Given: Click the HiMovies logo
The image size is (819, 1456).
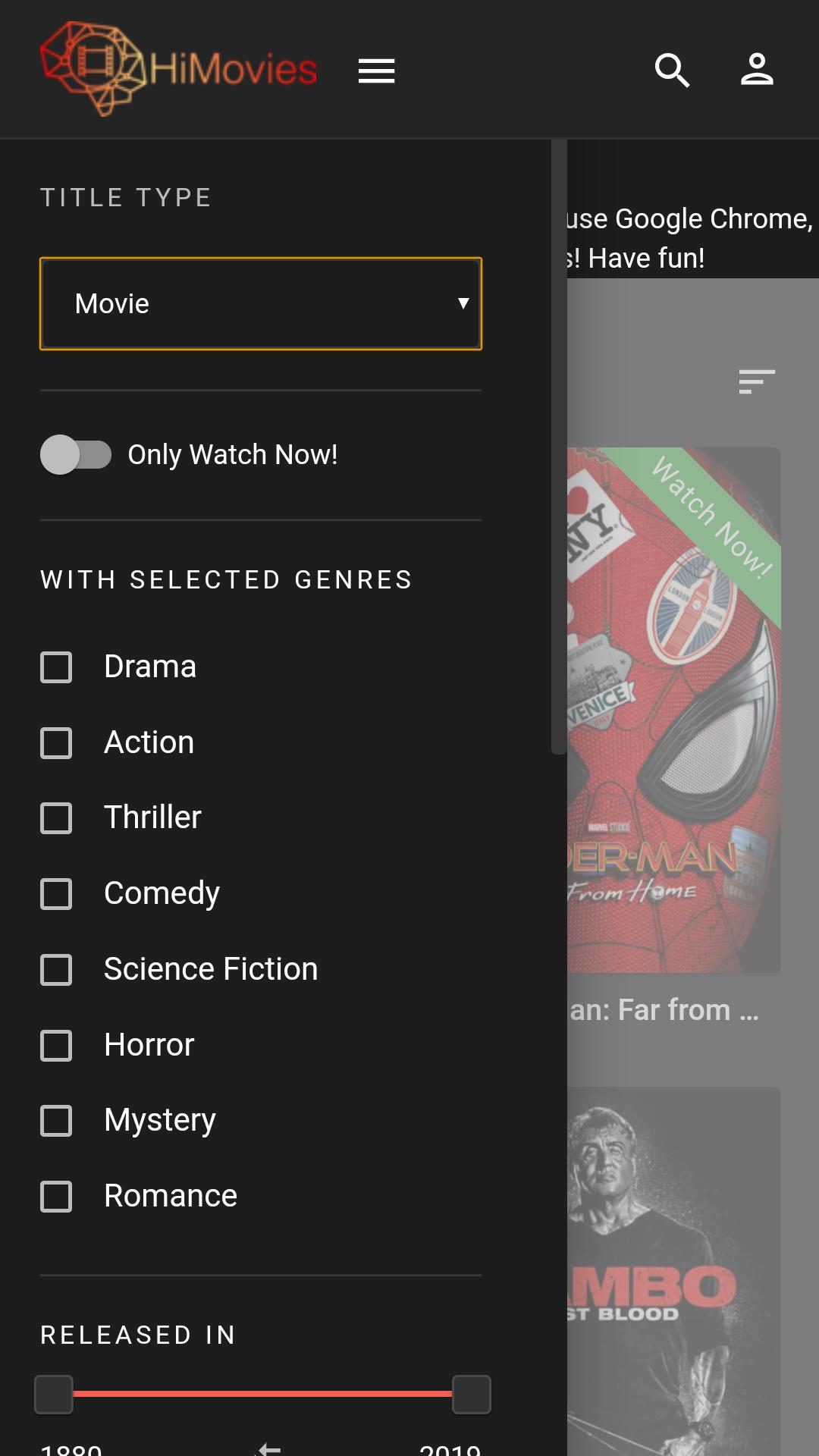Looking at the screenshot, I should (x=179, y=69).
